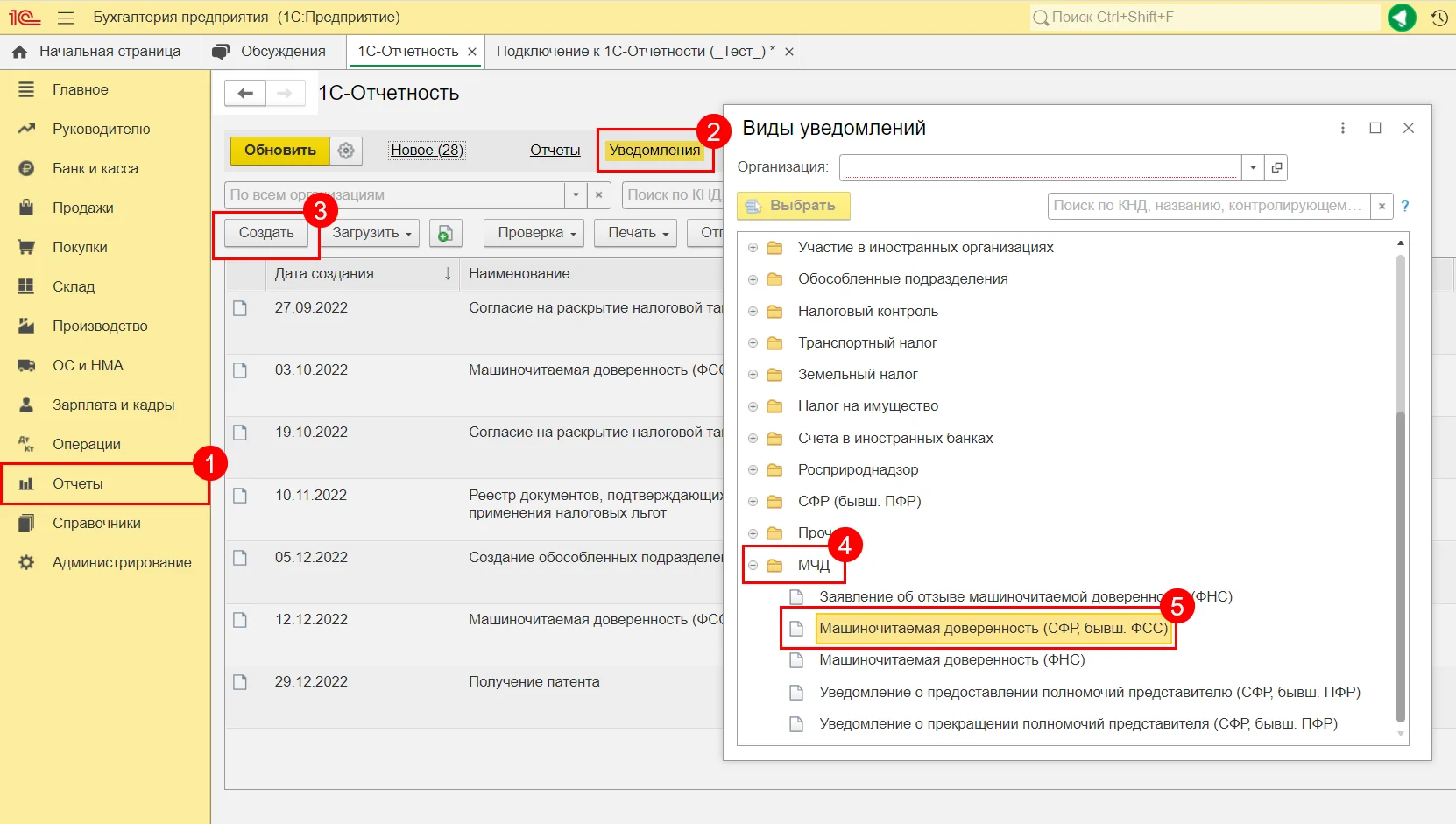Open the Главное section icon

tap(26, 89)
